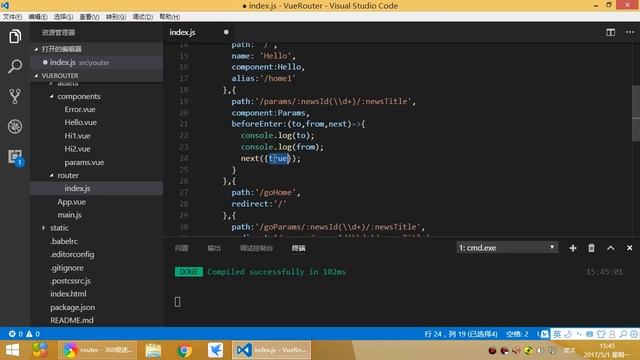Open the Debug view in activity bar
The image size is (640, 360).
coord(15,127)
